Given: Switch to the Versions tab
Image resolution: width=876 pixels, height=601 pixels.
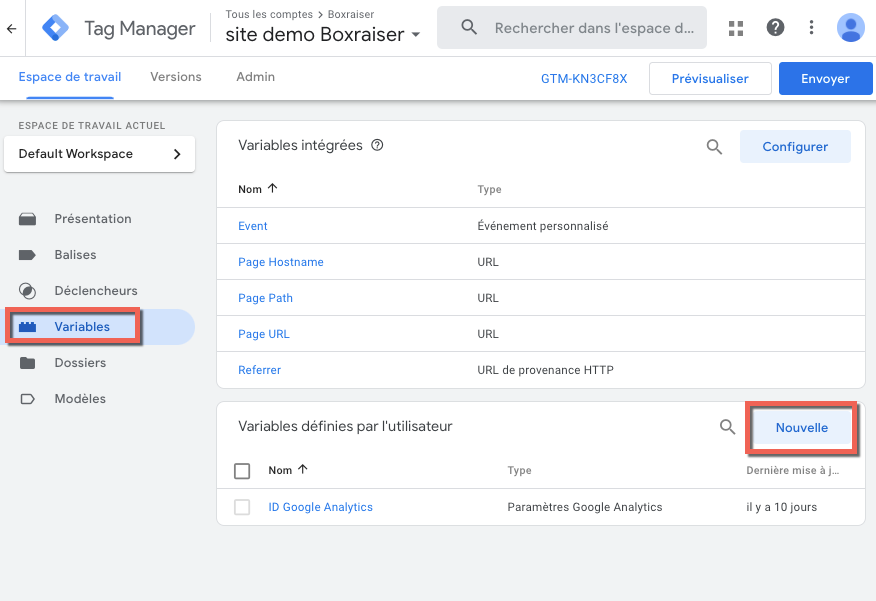Looking at the screenshot, I should (x=176, y=77).
